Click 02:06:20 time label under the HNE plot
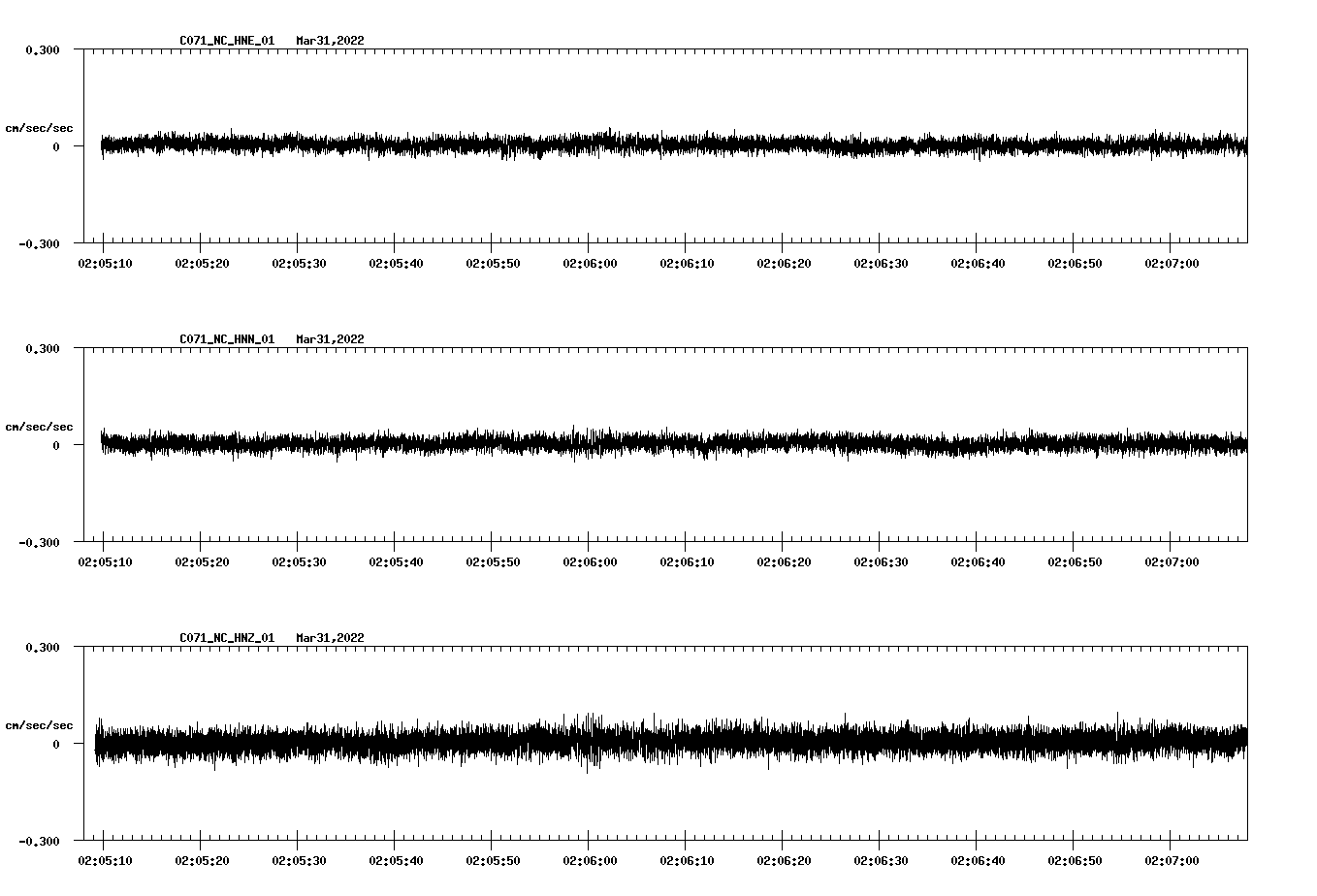Image resolution: width=1317 pixels, height=896 pixels. [x=784, y=264]
